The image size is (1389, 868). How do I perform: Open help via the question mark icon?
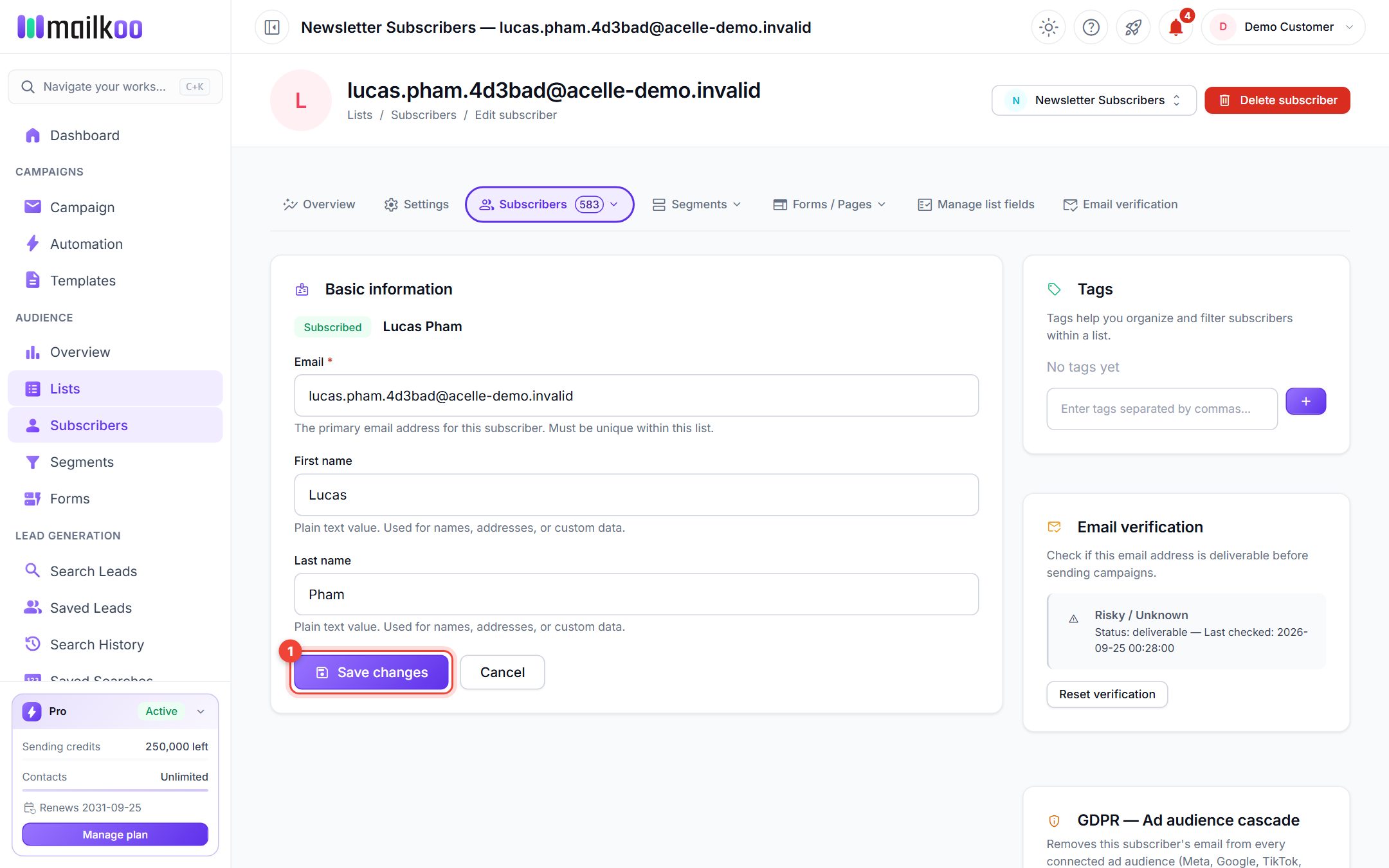(x=1091, y=27)
